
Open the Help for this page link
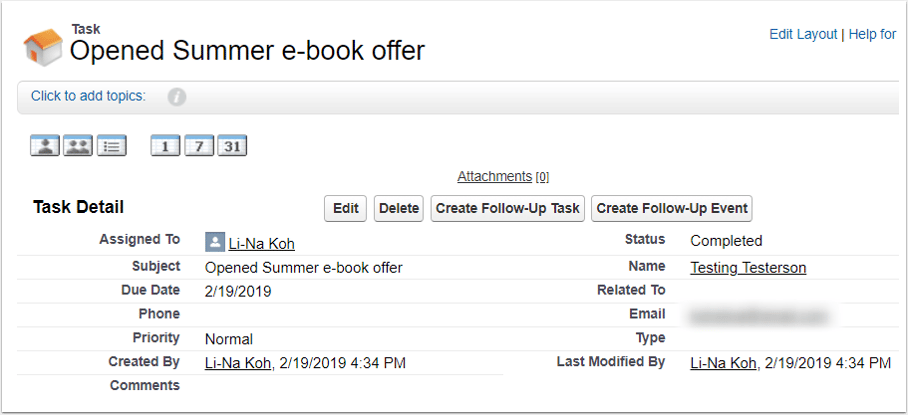click(x=873, y=34)
